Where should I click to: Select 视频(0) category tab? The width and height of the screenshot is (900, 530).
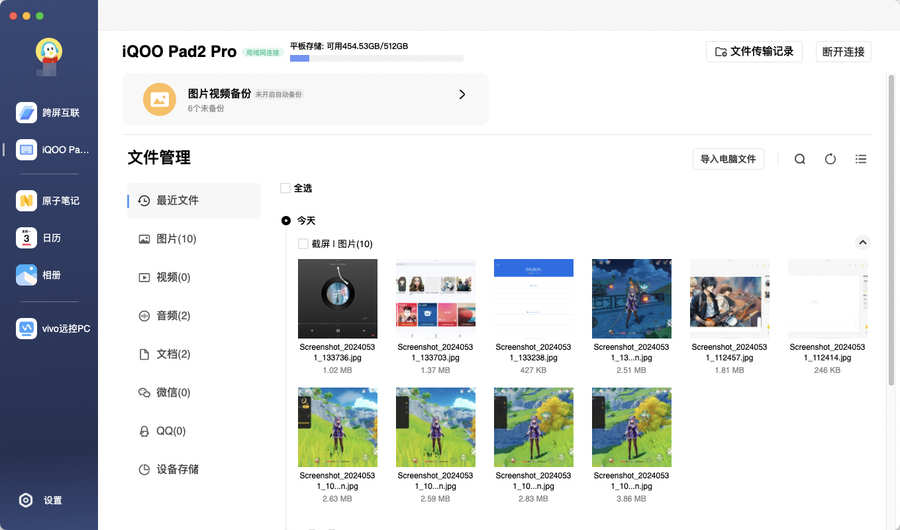pyautogui.click(x=173, y=277)
